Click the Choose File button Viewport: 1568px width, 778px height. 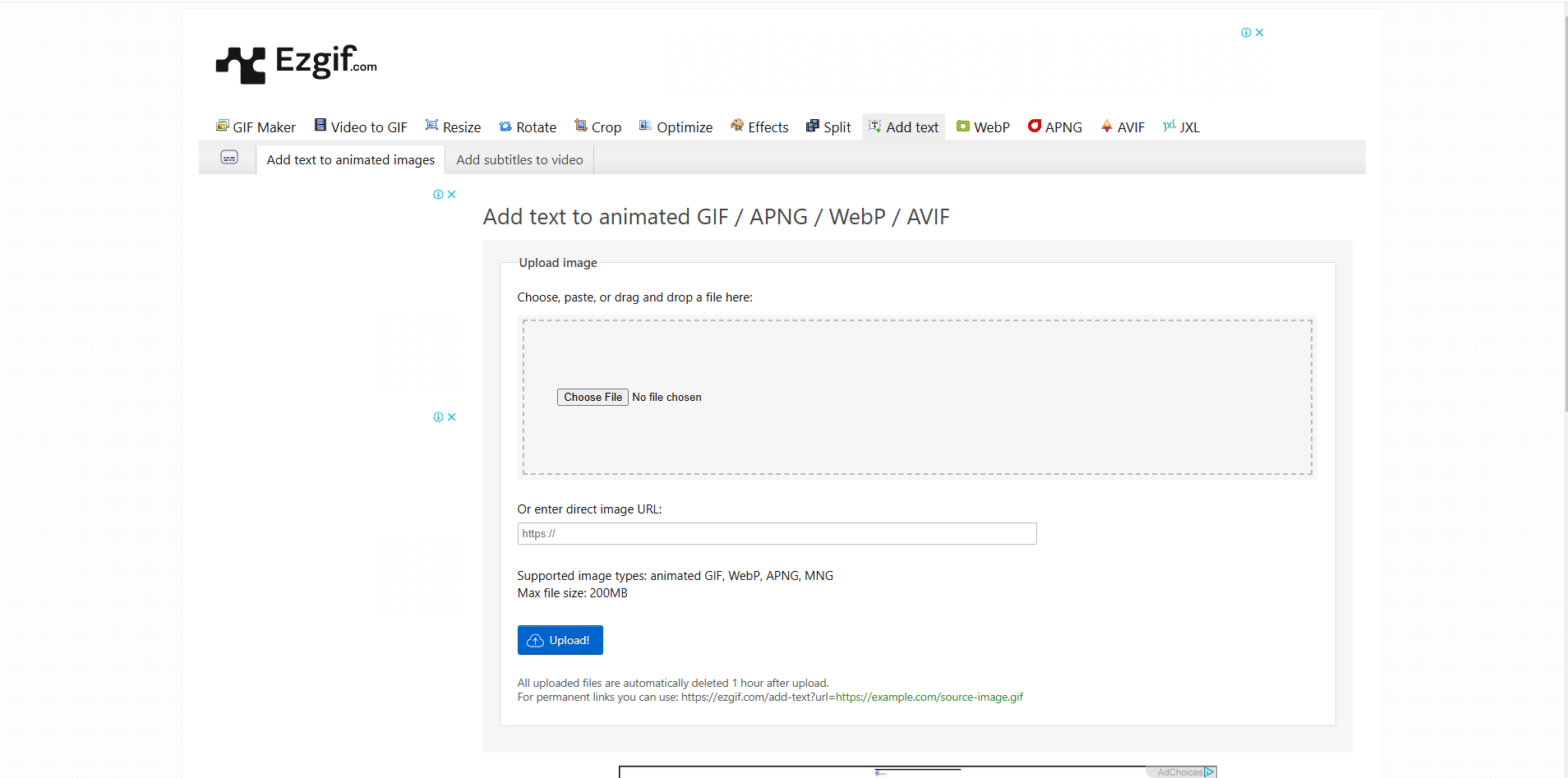click(x=593, y=397)
